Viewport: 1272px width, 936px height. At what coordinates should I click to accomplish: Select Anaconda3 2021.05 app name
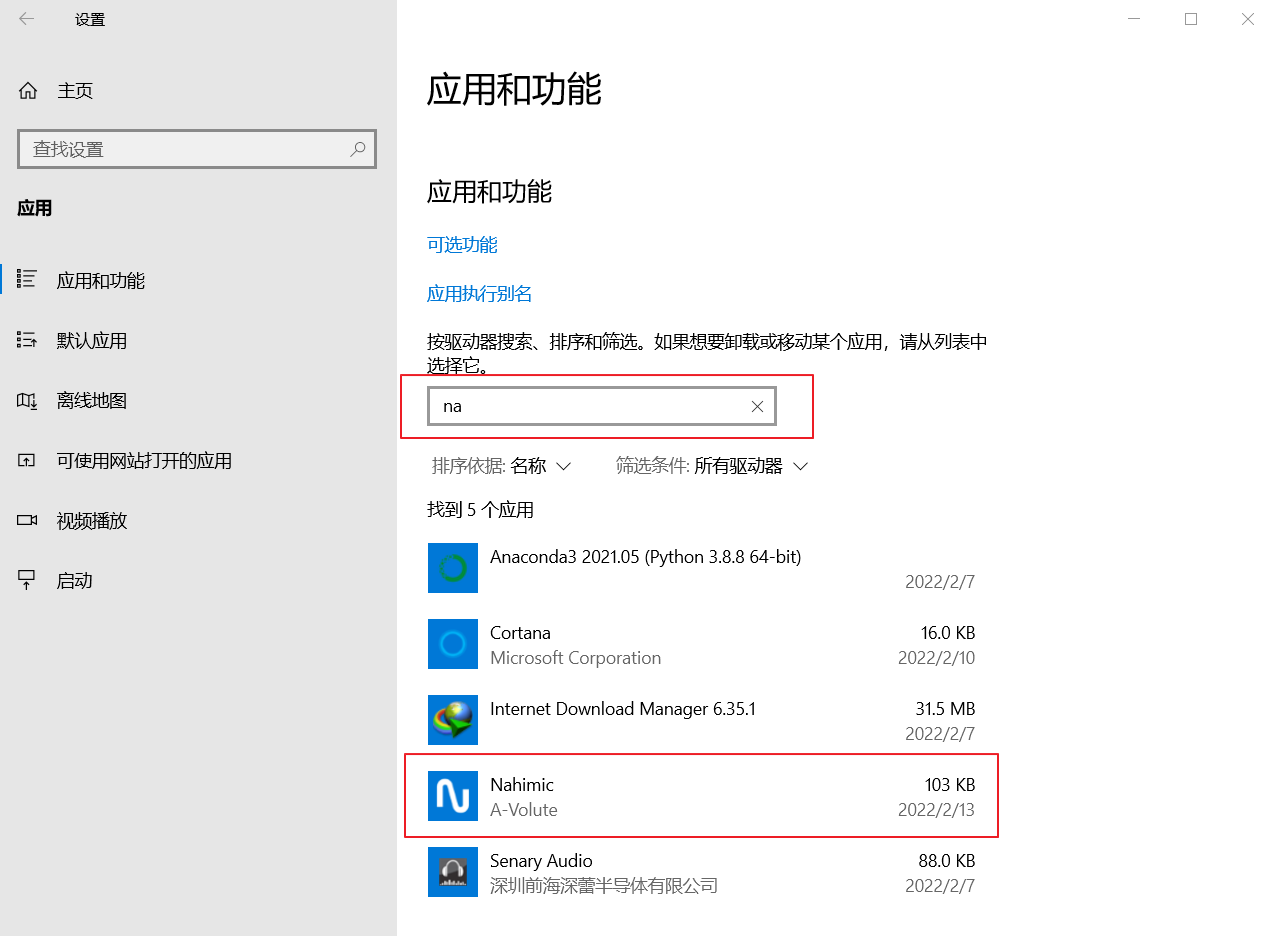[645, 557]
